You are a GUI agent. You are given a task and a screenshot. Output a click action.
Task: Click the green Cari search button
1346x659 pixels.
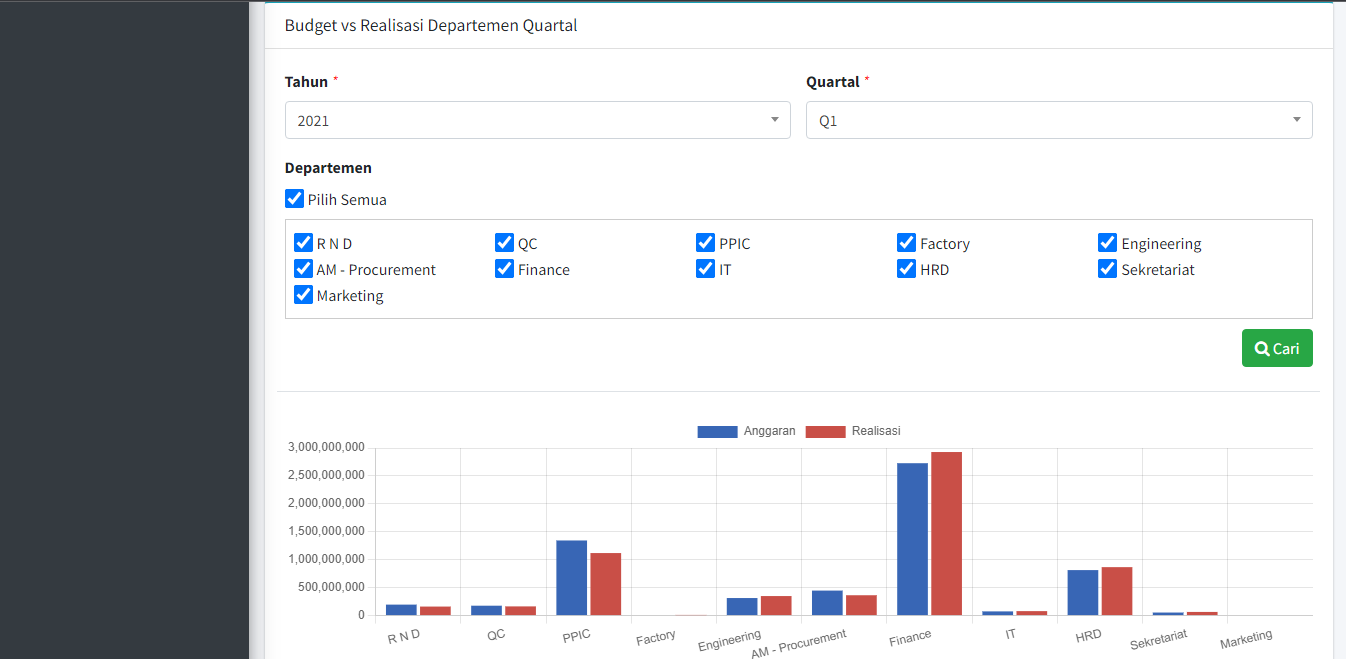1276,348
